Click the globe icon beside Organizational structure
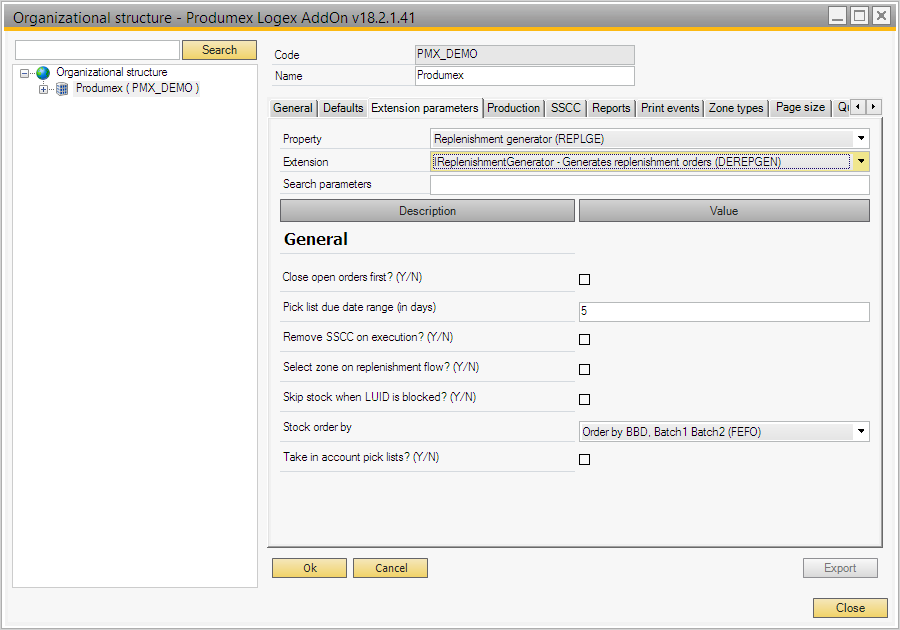 pos(43,73)
